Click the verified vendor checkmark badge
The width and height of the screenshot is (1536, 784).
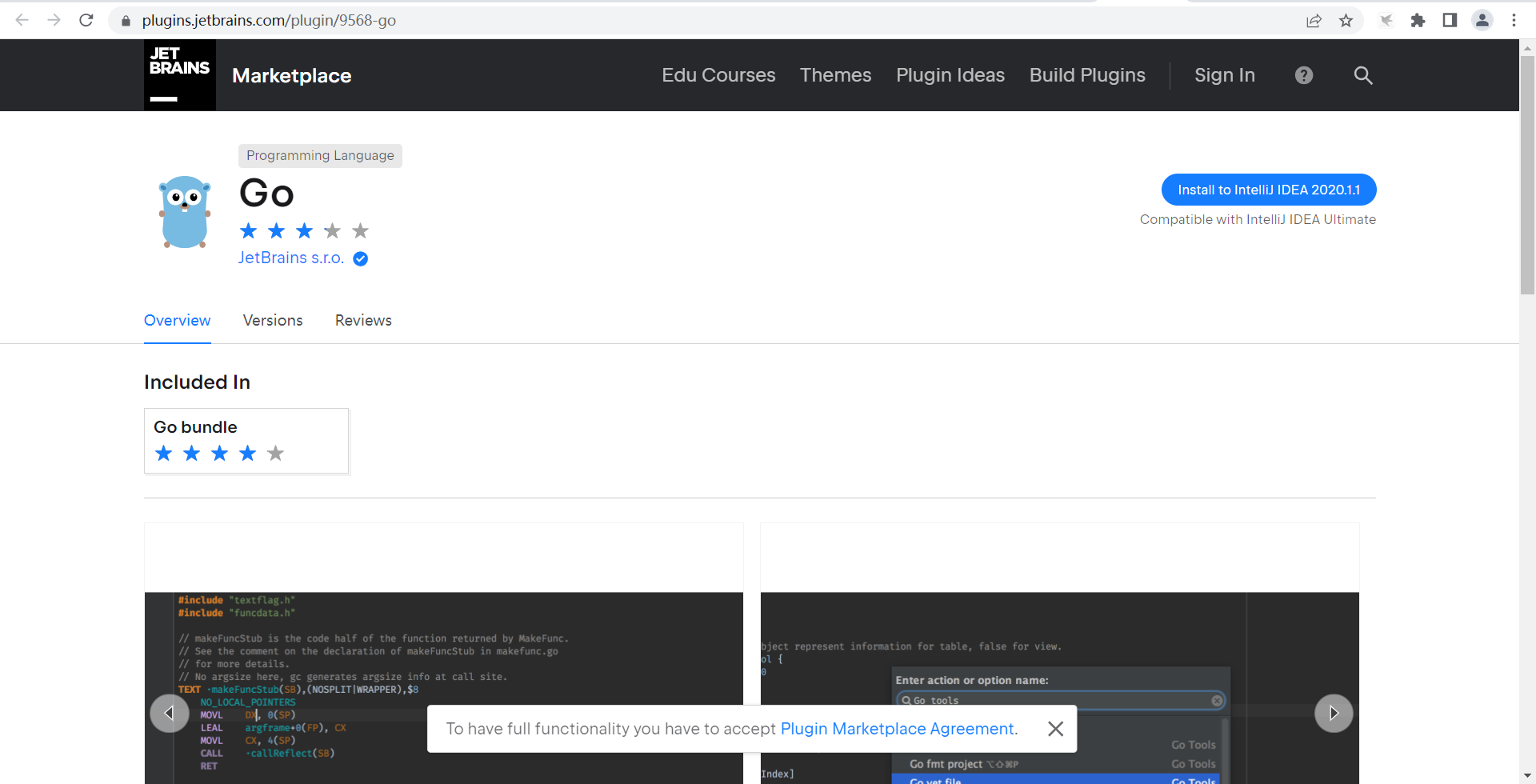pos(361,258)
